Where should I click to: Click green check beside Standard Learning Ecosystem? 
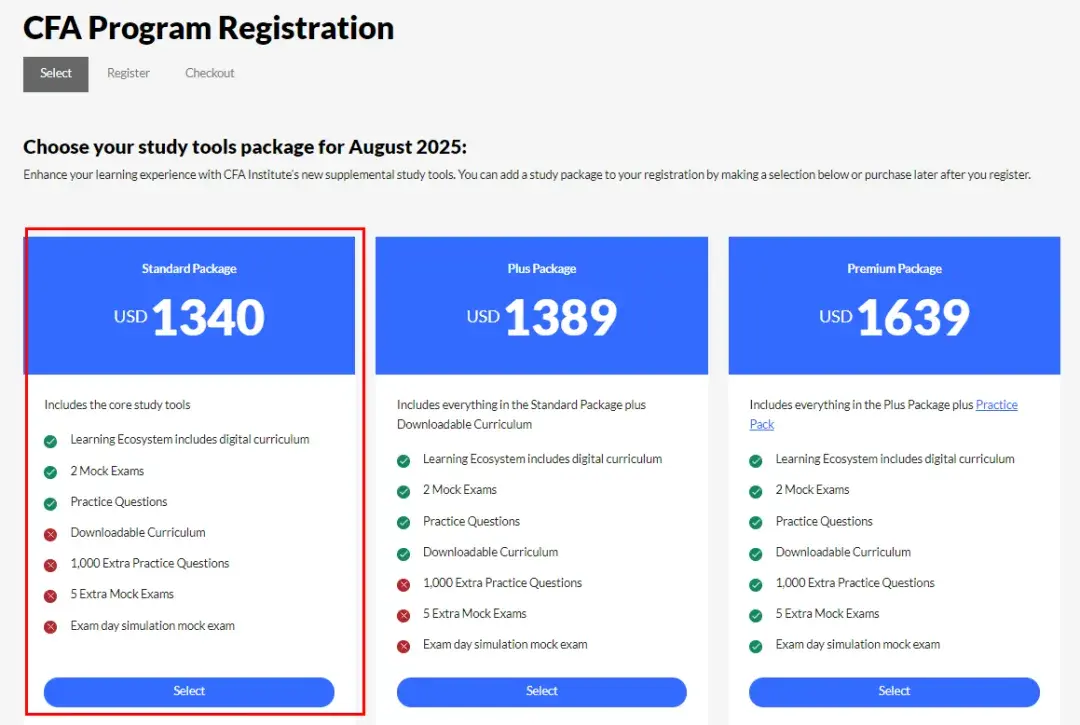pyautogui.click(x=50, y=441)
